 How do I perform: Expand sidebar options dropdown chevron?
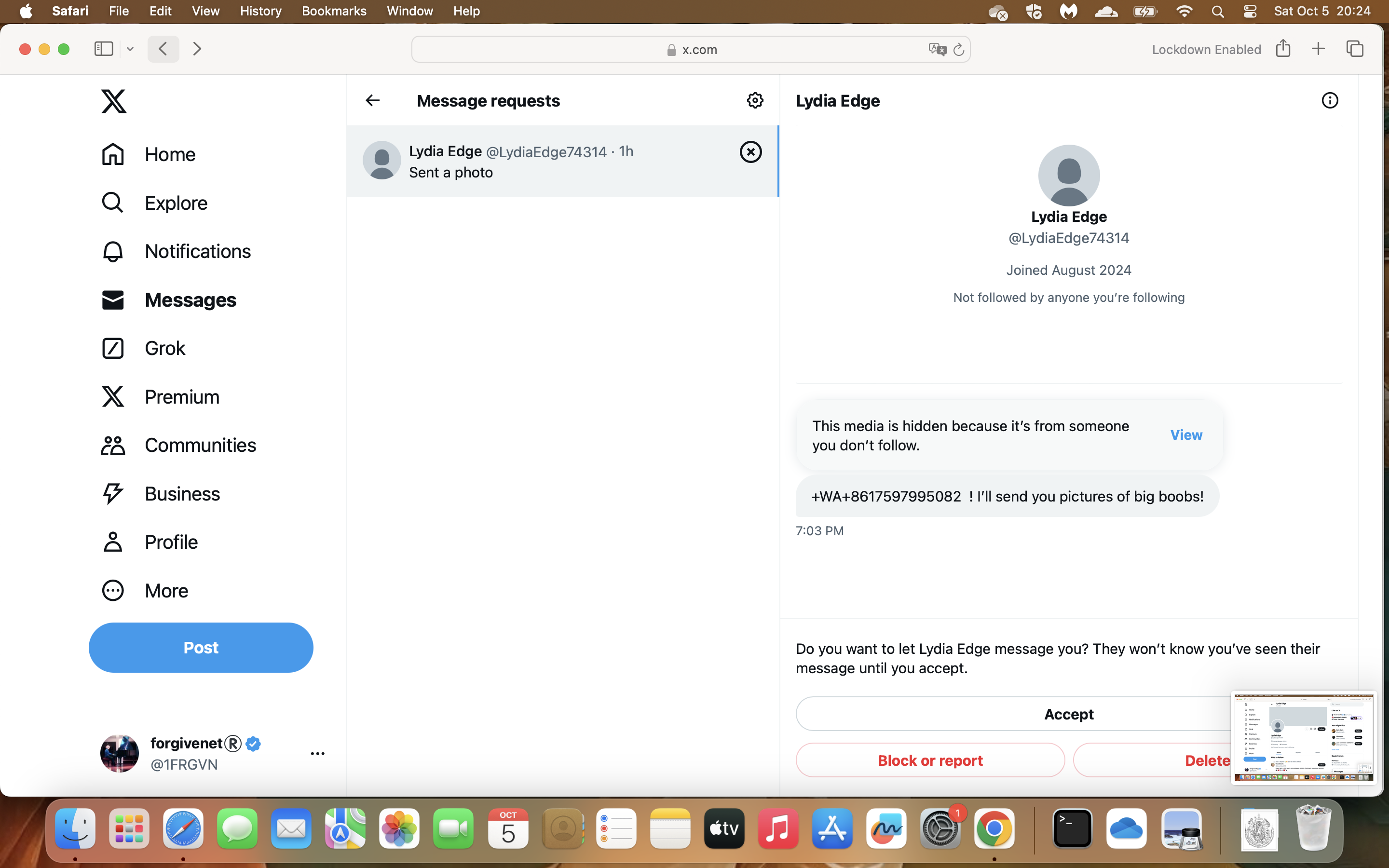tap(130, 49)
